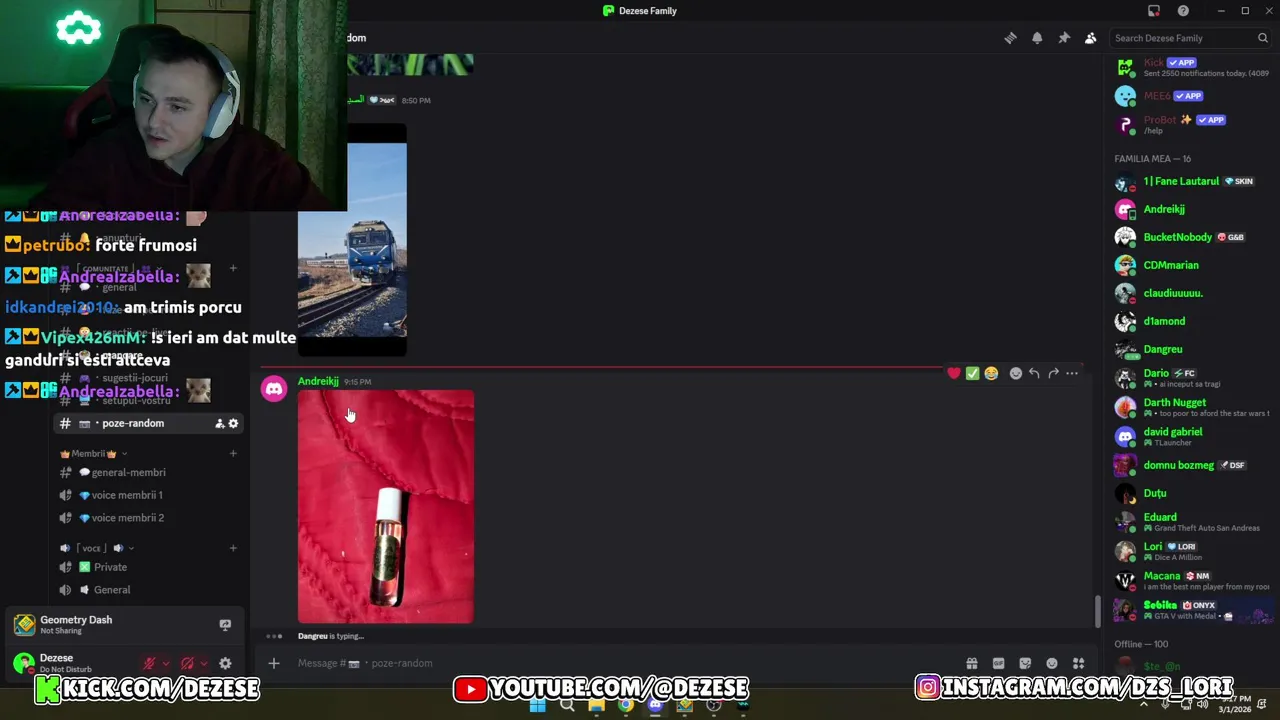Viewport: 1280px width, 720px height.
Task: Click the Geometry Dash screen share icon
Action: tap(225, 625)
